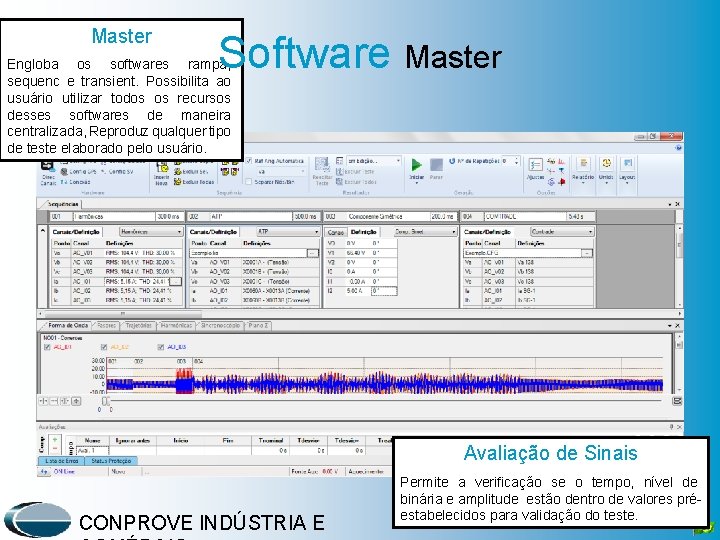Click the I2 angle field showing 0°
This screenshot has width=720, height=540.
383,291
